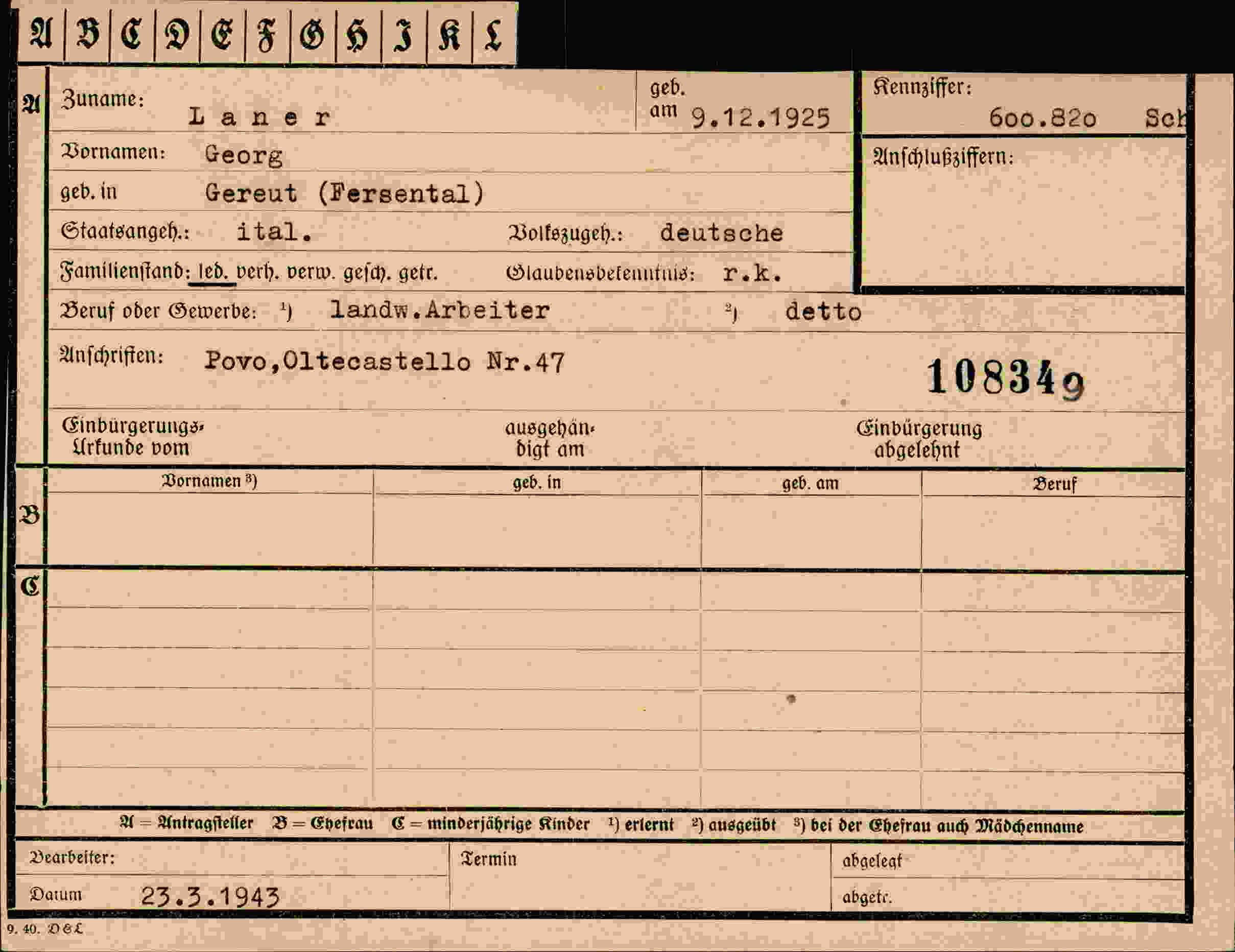The height and width of the screenshot is (952, 1235).
Task: Click ethnicity value 'deutsche'
Action: [x=722, y=233]
